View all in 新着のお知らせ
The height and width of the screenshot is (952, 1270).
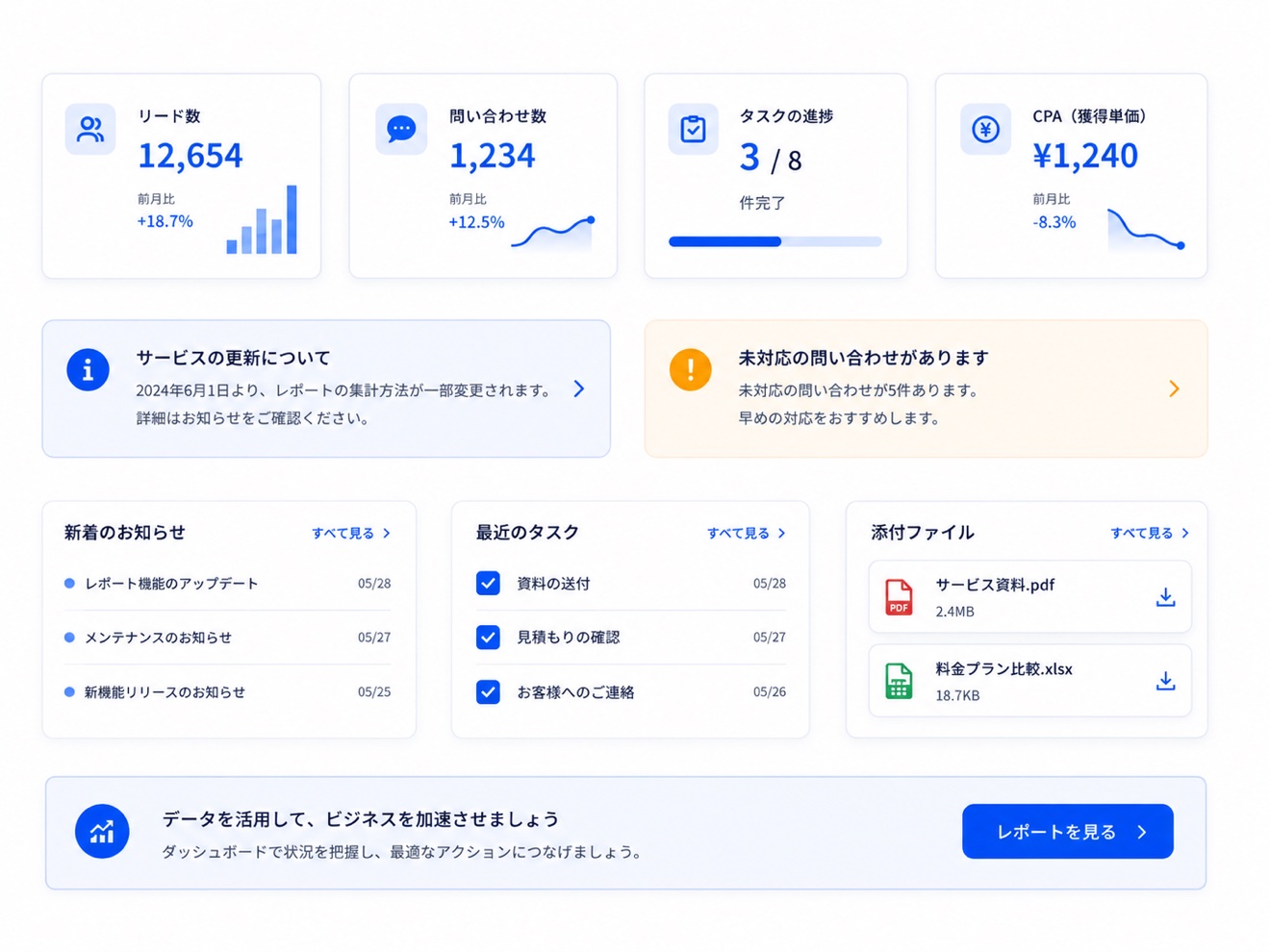coord(351,533)
